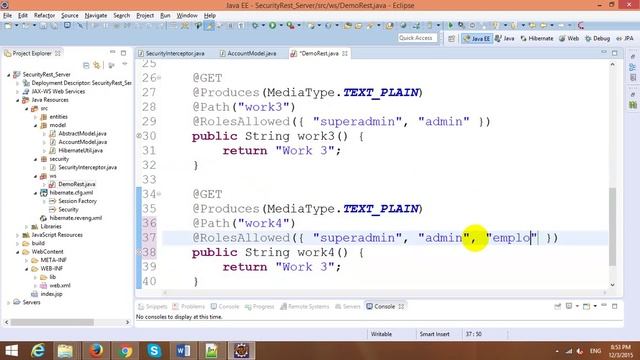
Task: Click Project Explorer horizontal scrollbar thumb
Action: pos(52,322)
